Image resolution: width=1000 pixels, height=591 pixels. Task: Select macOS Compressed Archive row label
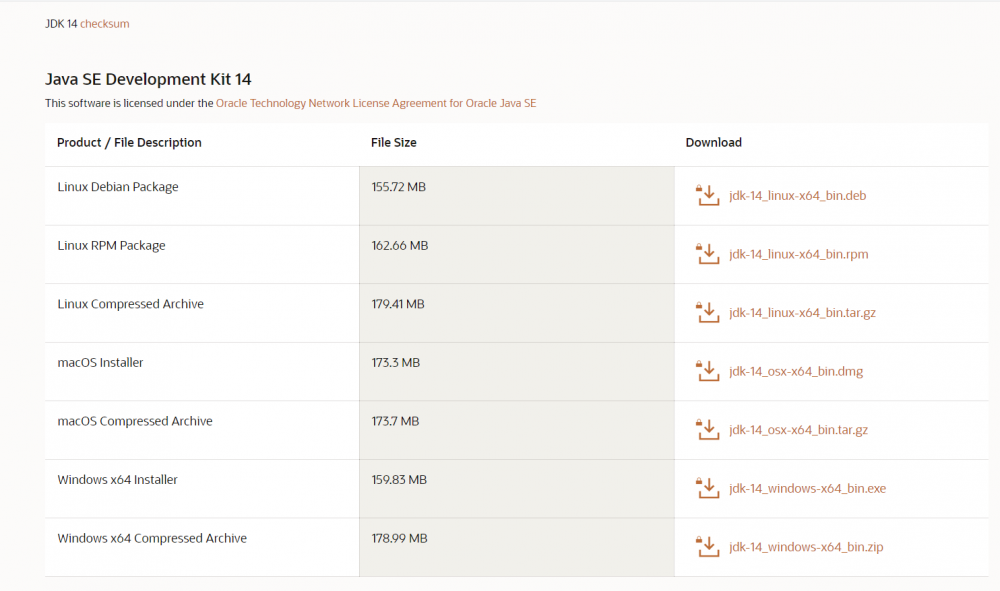click(x=135, y=421)
